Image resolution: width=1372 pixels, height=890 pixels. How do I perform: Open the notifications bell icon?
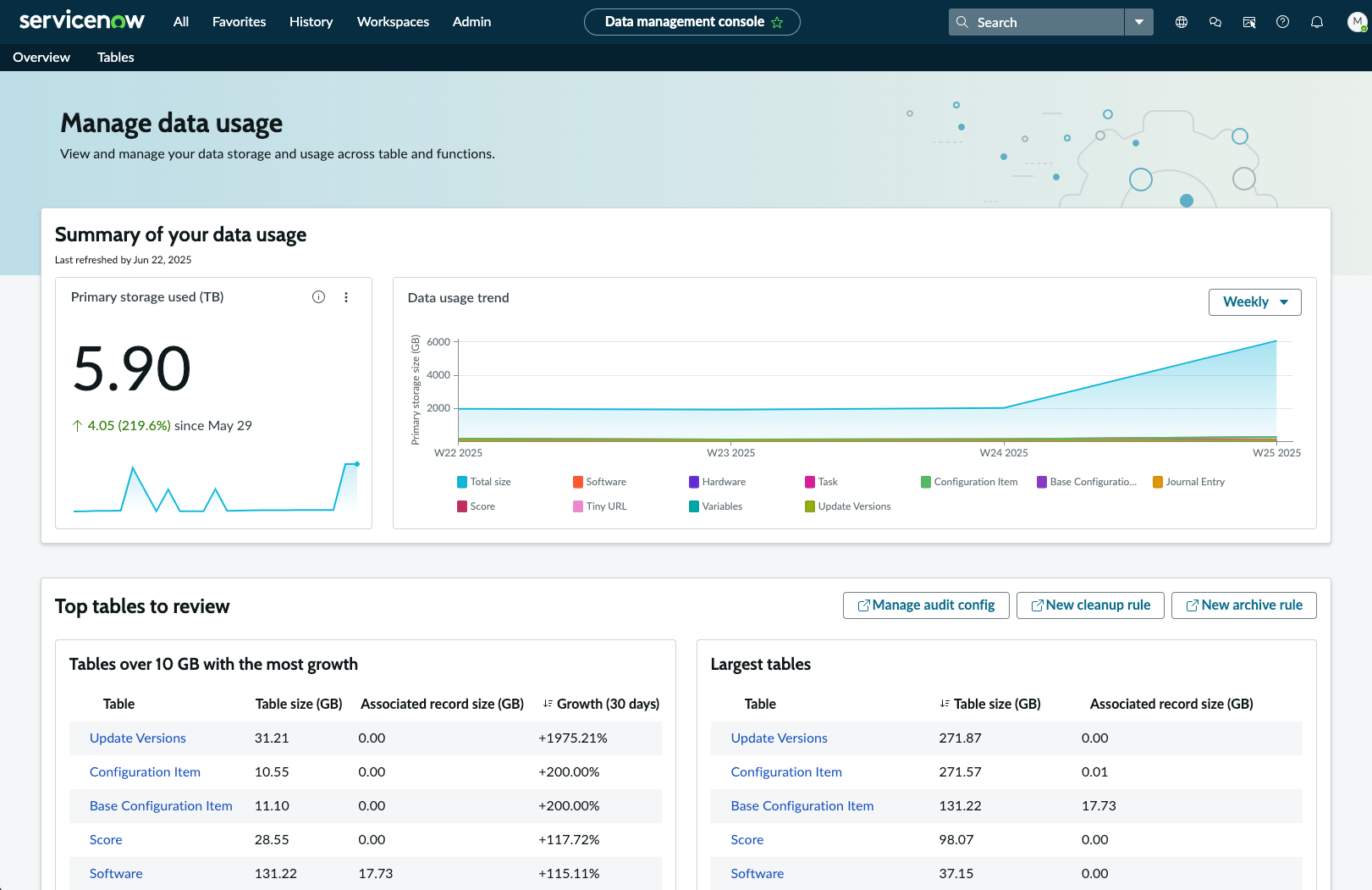pyautogui.click(x=1317, y=22)
